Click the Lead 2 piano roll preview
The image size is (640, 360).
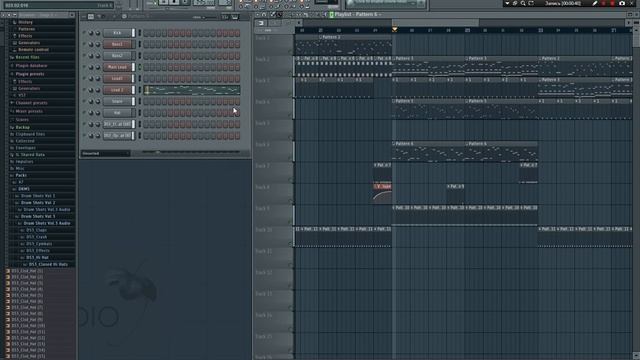pos(192,90)
